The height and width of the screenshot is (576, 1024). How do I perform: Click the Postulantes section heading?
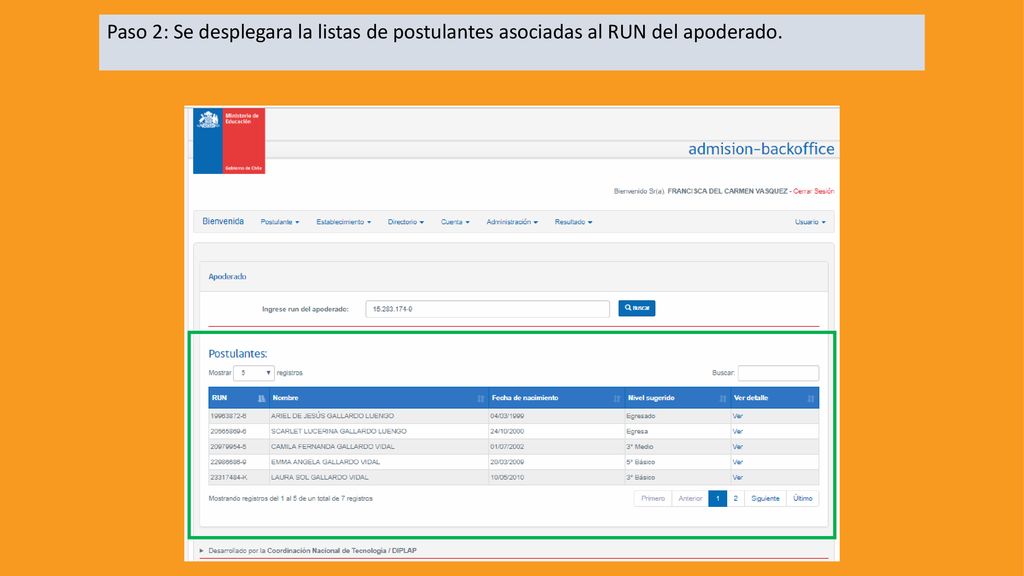tap(238, 354)
